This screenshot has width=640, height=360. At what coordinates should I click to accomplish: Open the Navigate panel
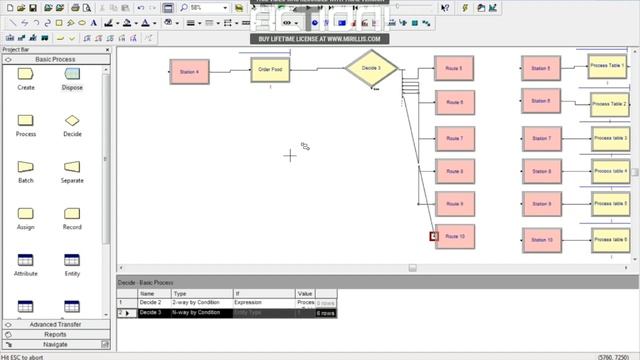tap(56, 345)
